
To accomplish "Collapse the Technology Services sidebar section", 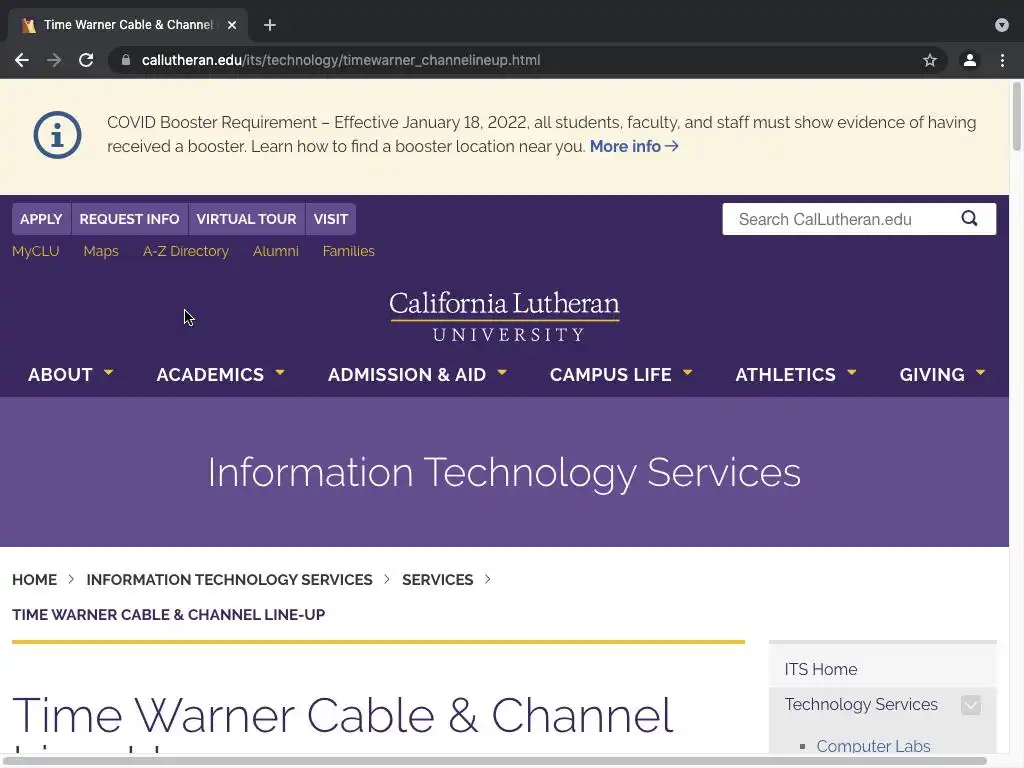I will coord(971,705).
